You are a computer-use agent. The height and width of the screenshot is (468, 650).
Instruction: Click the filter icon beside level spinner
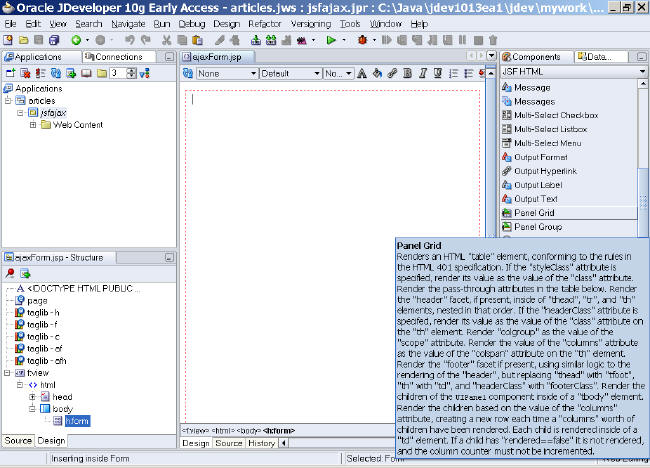tap(145, 73)
